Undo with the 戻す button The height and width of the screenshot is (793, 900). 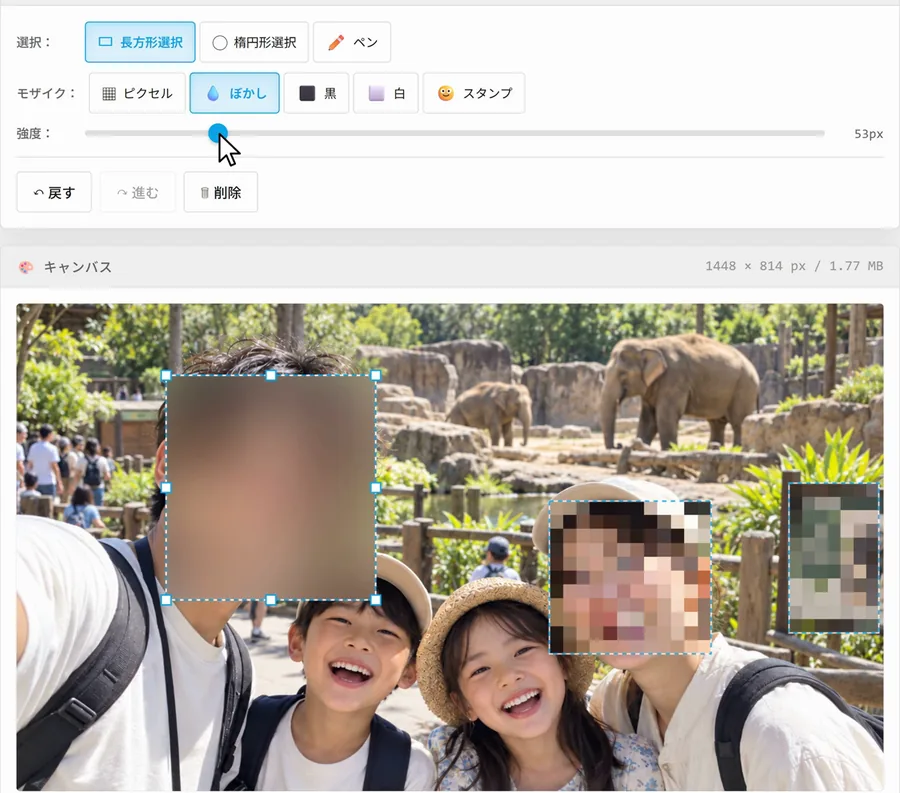[x=54, y=192]
